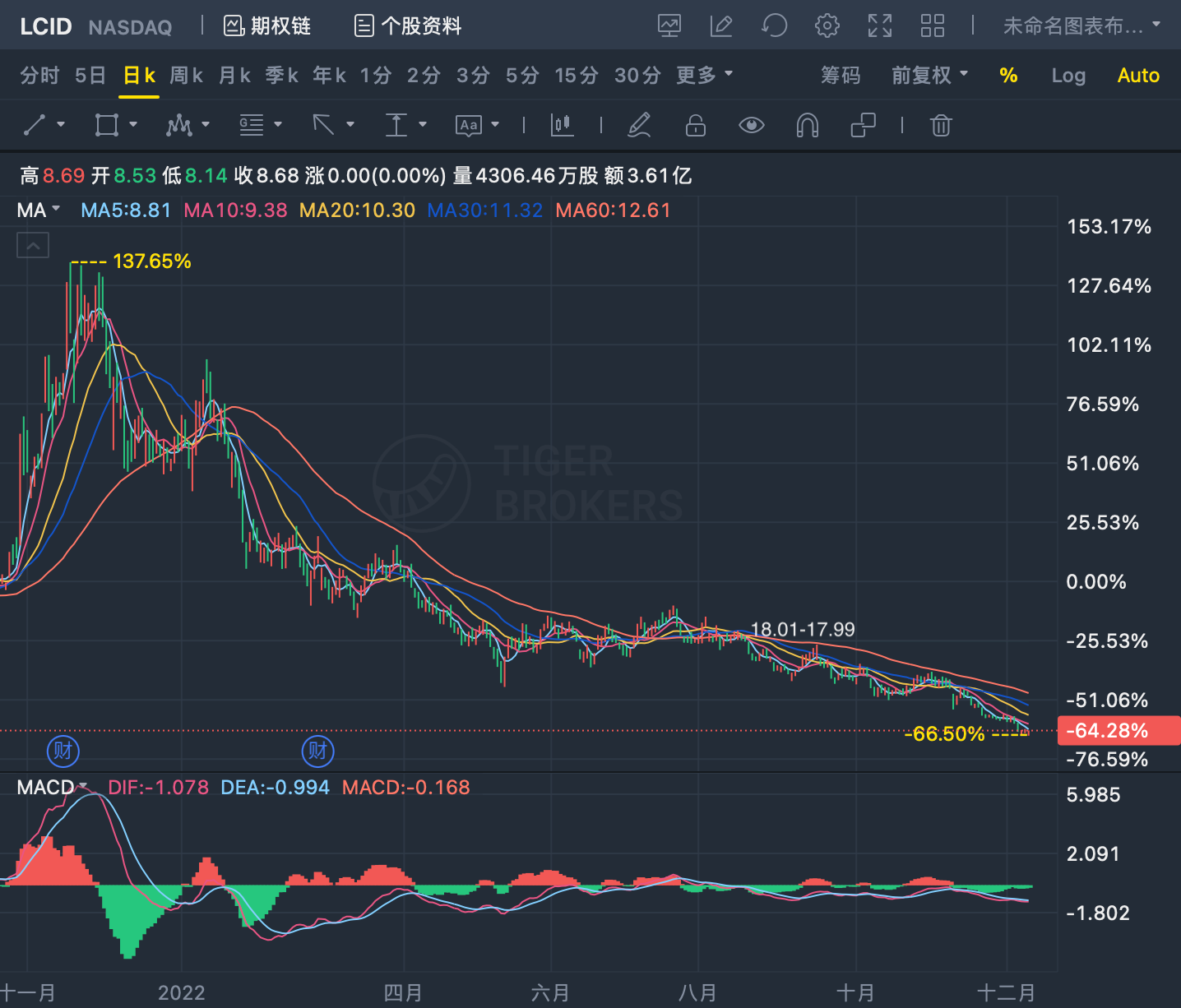Click the MA30:11.32 legend label
The image size is (1181, 1008).
click(485, 210)
